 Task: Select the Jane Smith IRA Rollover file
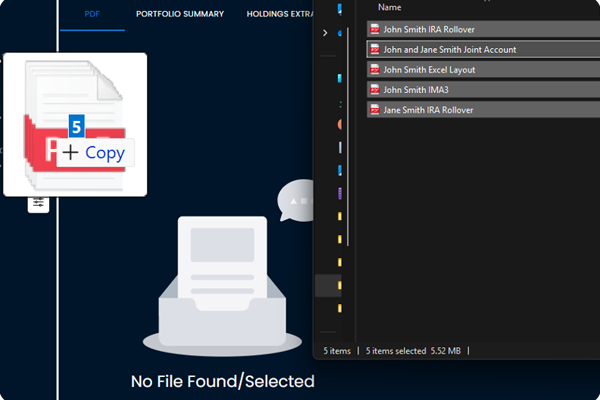(x=483, y=110)
